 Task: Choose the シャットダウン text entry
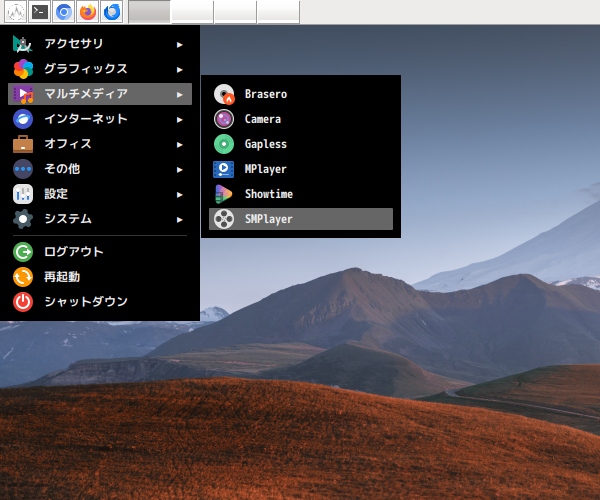[x=86, y=302]
